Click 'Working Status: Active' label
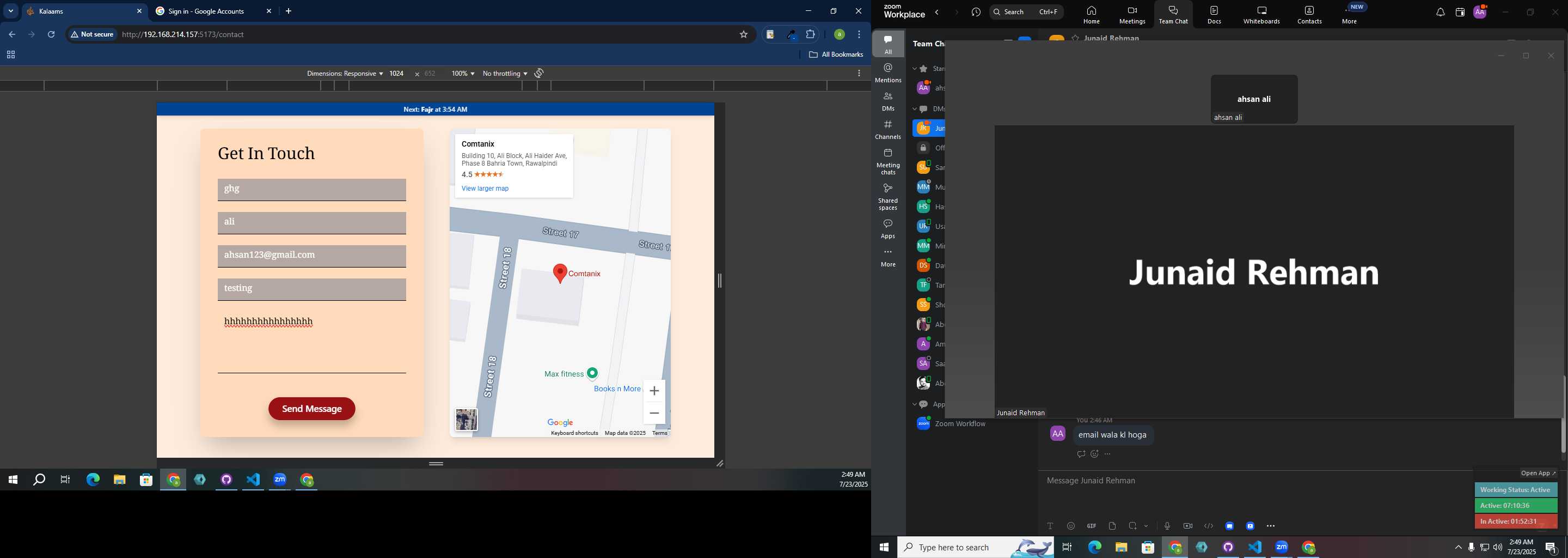This screenshot has height=558, width=1568. click(x=1516, y=490)
